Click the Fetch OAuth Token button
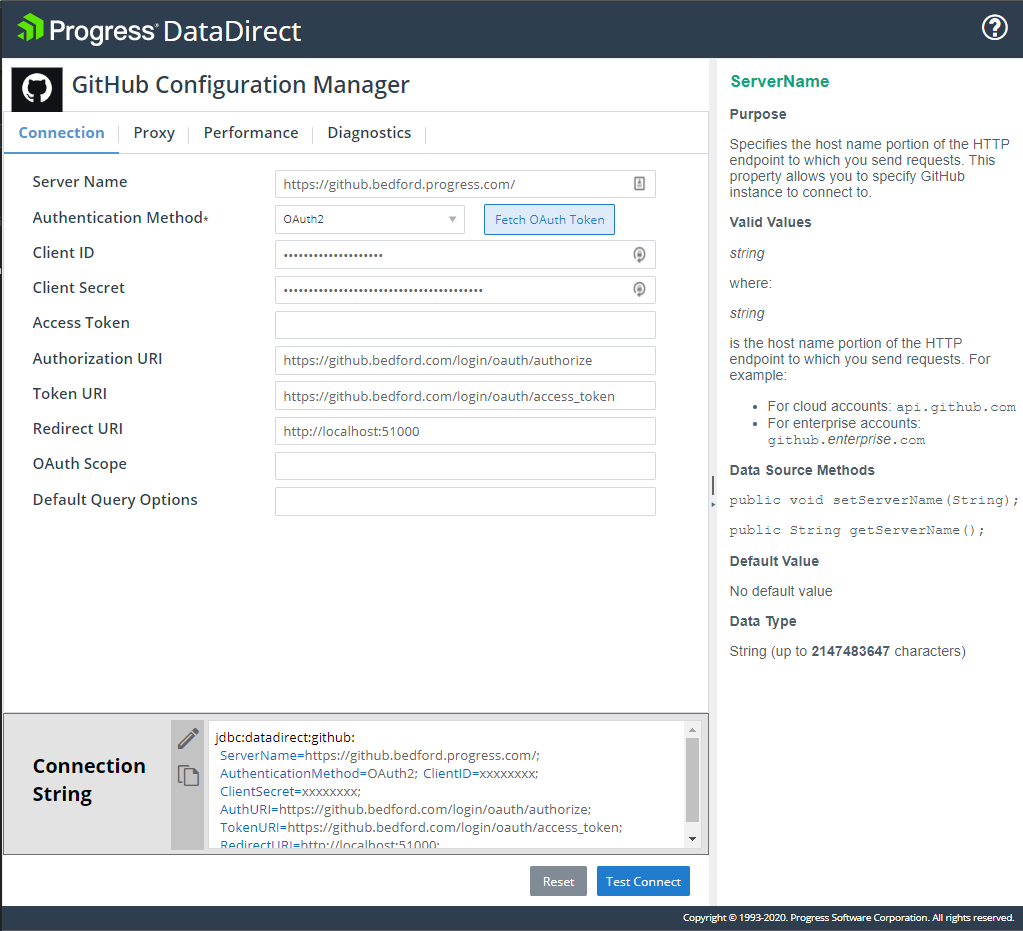The height and width of the screenshot is (931, 1023). (x=549, y=219)
